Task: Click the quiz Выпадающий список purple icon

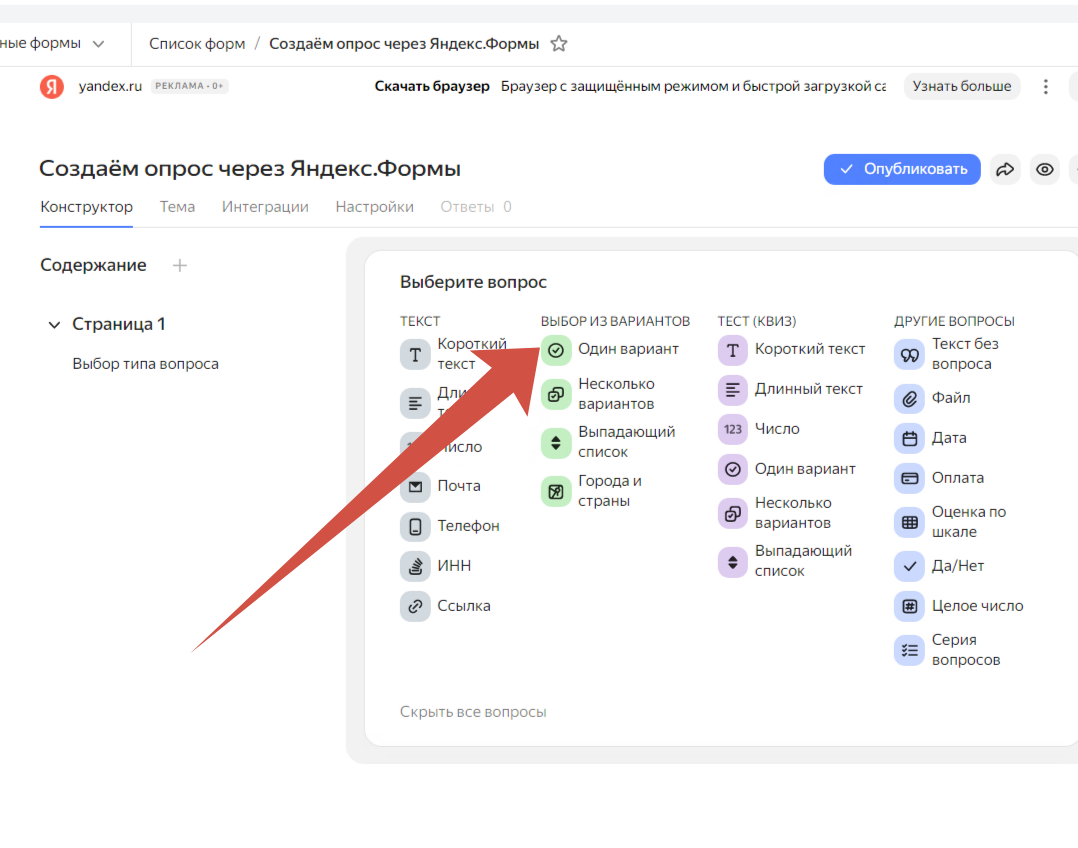Action: (x=733, y=562)
